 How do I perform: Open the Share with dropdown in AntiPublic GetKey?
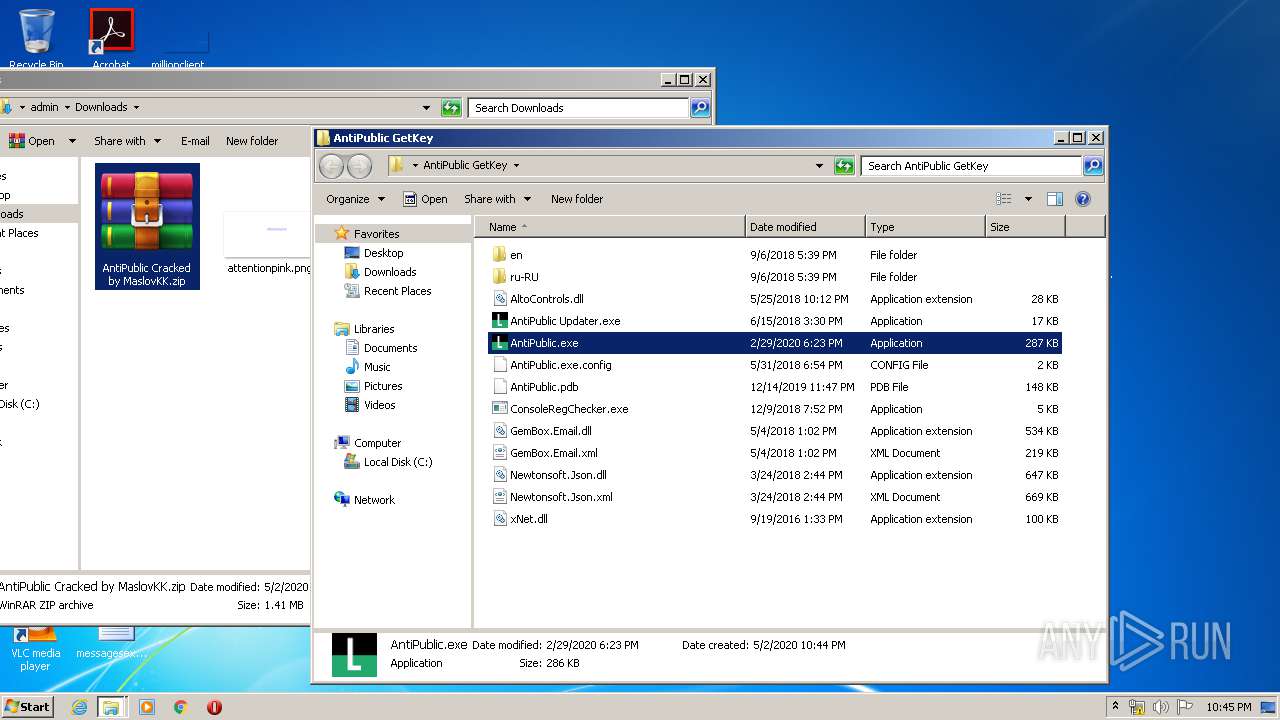497,199
